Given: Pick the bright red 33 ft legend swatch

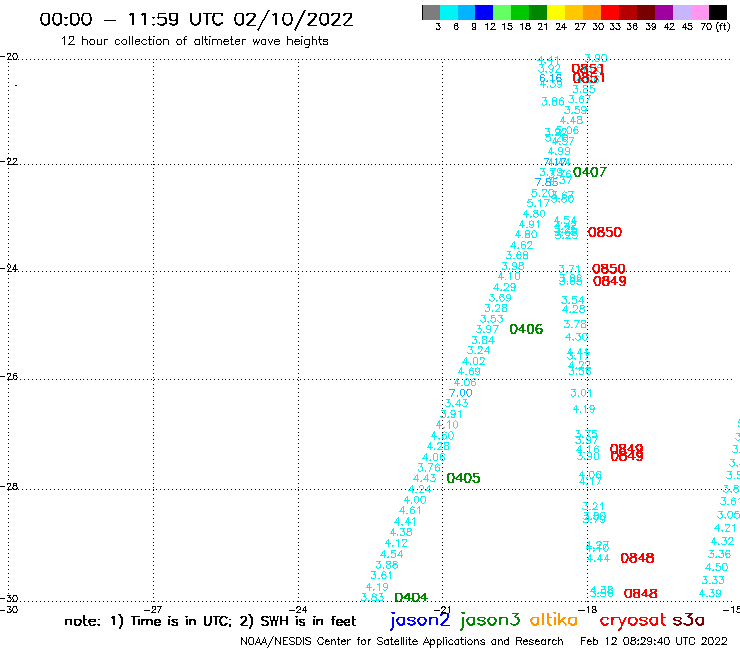Looking at the screenshot, I should (610, 12).
